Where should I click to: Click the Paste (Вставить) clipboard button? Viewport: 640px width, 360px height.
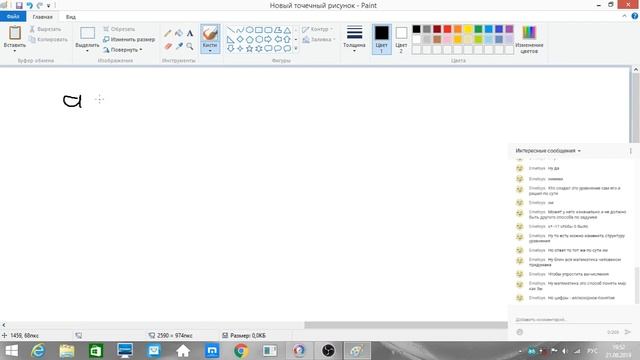15,33
